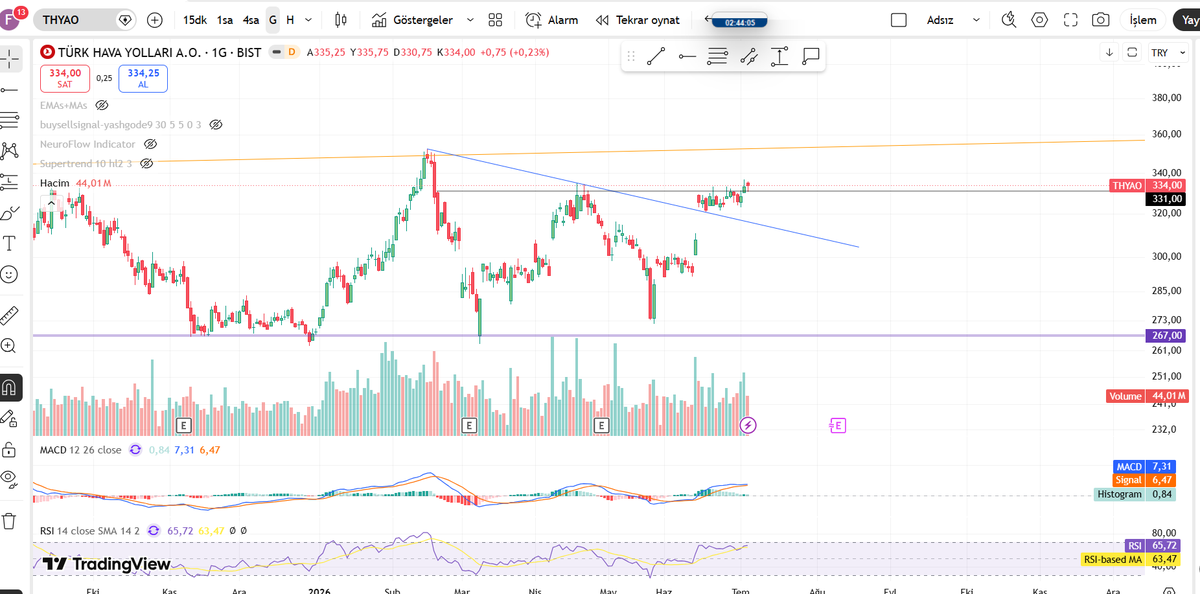Screen dimensions: 1200x594
Task: Select the H weekly timeframe
Action: click(x=290, y=20)
